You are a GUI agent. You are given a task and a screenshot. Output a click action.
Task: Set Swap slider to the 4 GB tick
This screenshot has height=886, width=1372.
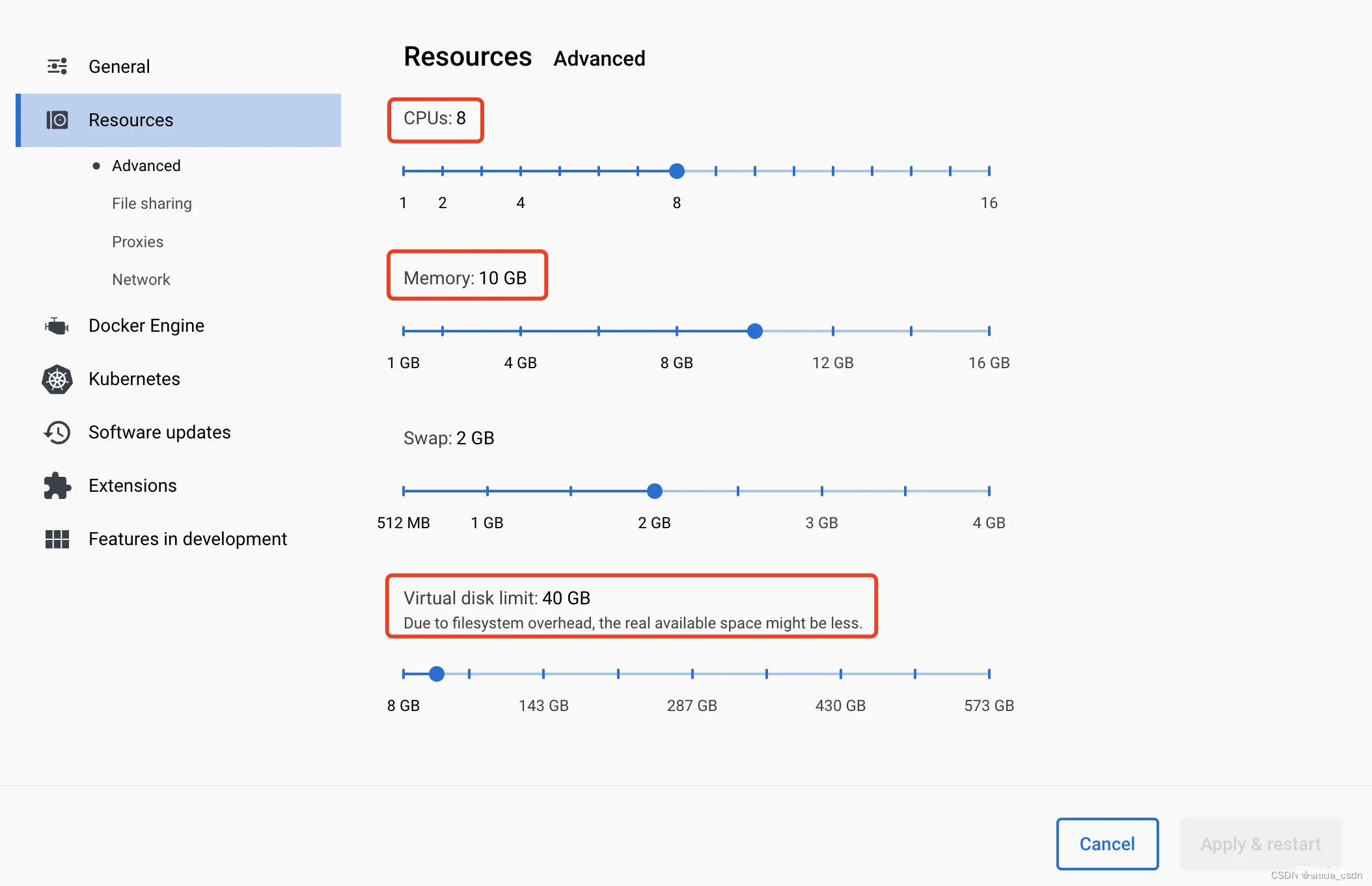tap(989, 491)
